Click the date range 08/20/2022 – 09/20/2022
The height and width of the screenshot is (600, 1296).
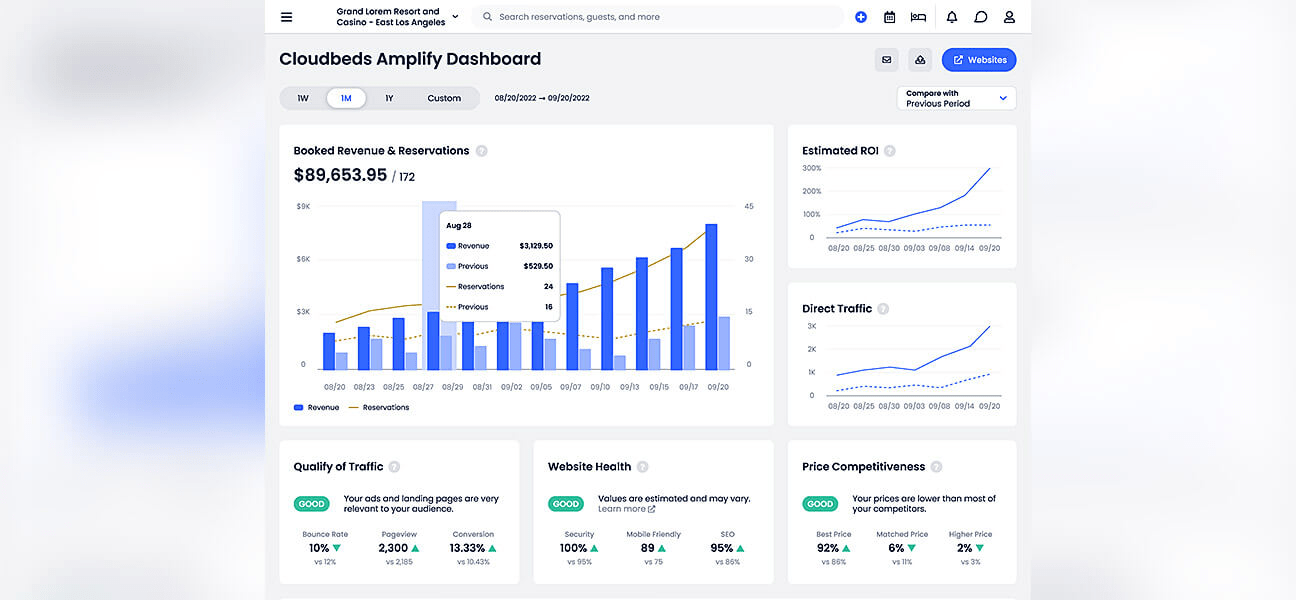pyautogui.click(x=542, y=98)
